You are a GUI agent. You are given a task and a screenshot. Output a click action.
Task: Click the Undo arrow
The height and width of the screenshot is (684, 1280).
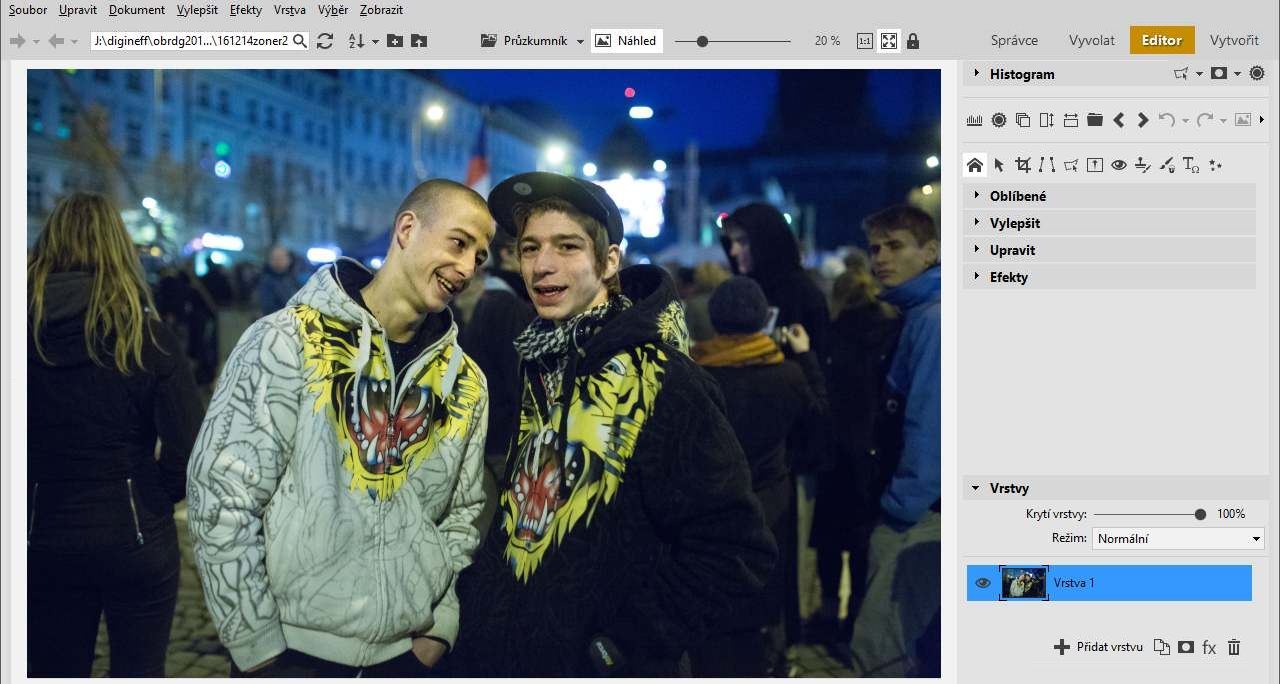coord(1166,120)
